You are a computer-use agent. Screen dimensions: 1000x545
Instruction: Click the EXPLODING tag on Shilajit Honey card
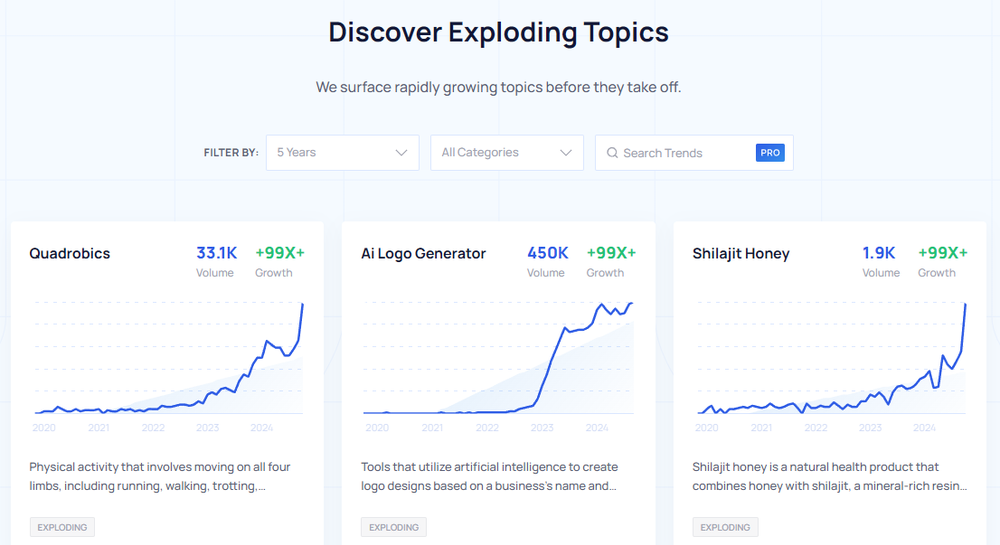[725, 527]
